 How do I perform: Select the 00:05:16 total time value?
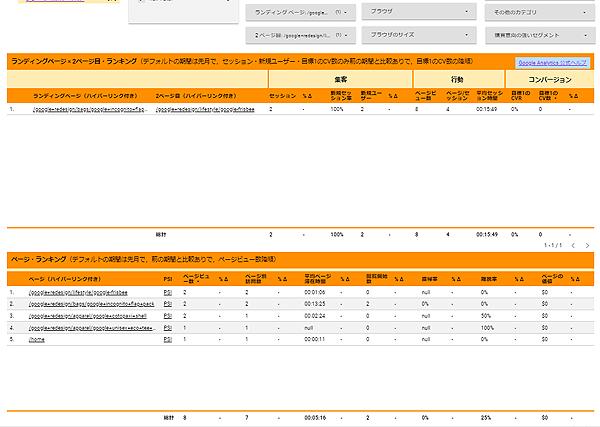[x=315, y=418]
